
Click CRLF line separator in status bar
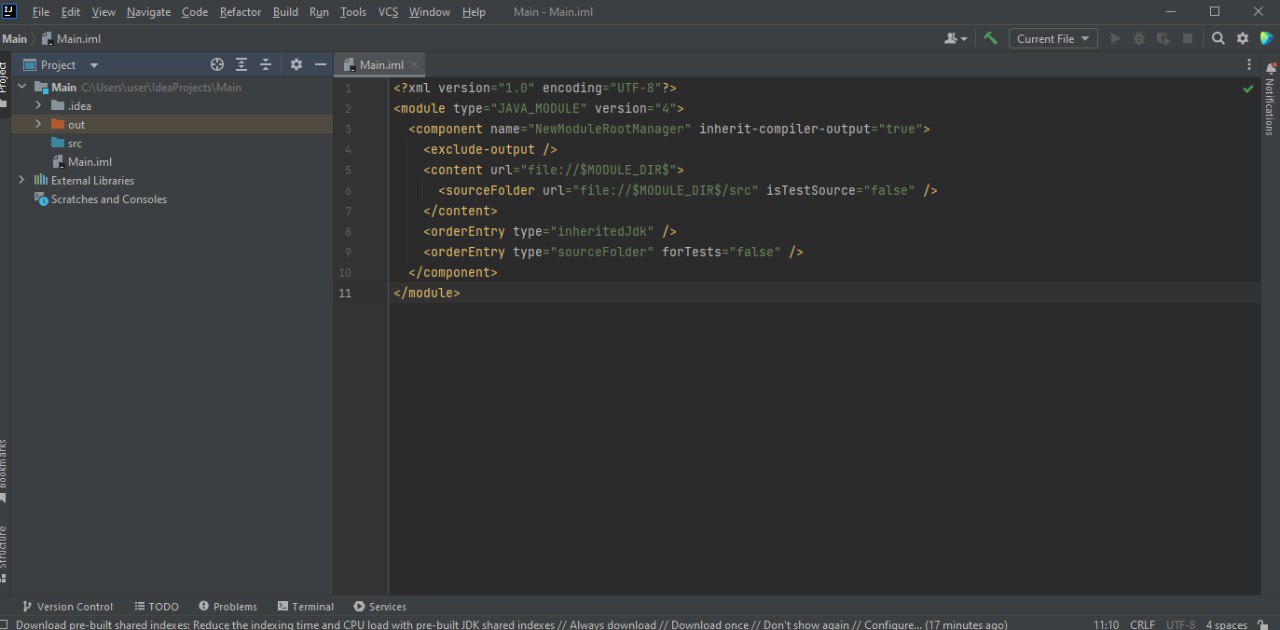point(1142,624)
